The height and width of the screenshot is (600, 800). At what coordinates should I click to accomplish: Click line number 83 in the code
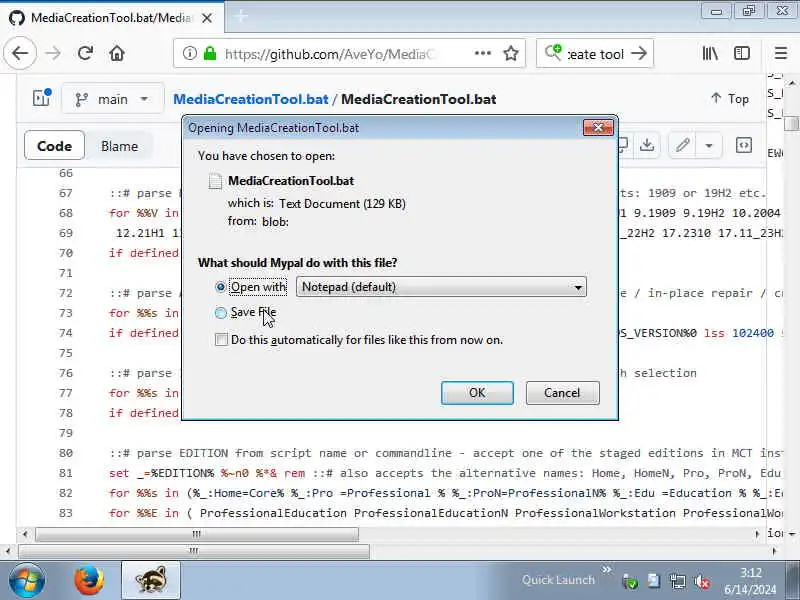pos(66,513)
